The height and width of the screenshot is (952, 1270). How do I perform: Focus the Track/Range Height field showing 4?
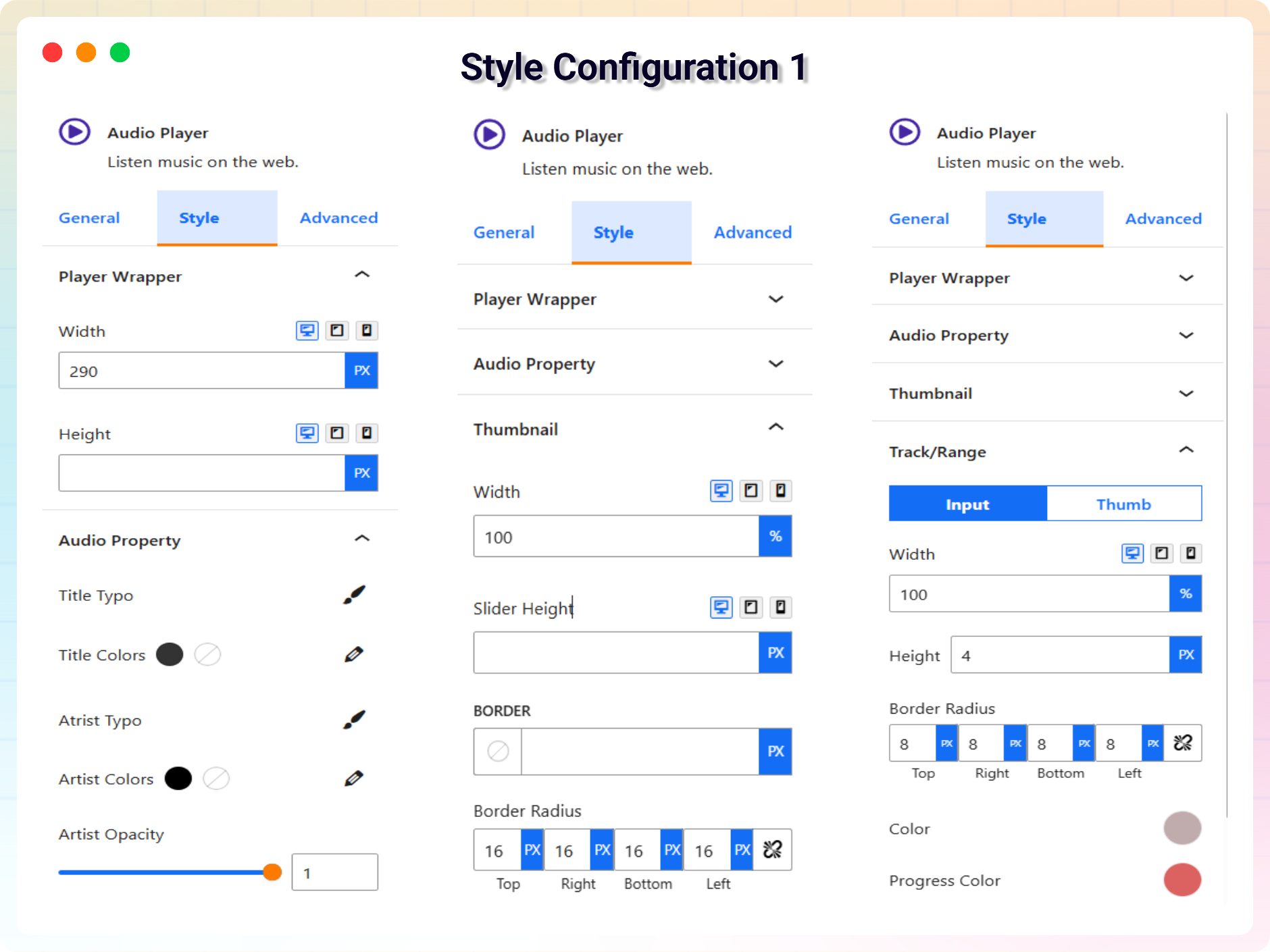[1061, 654]
